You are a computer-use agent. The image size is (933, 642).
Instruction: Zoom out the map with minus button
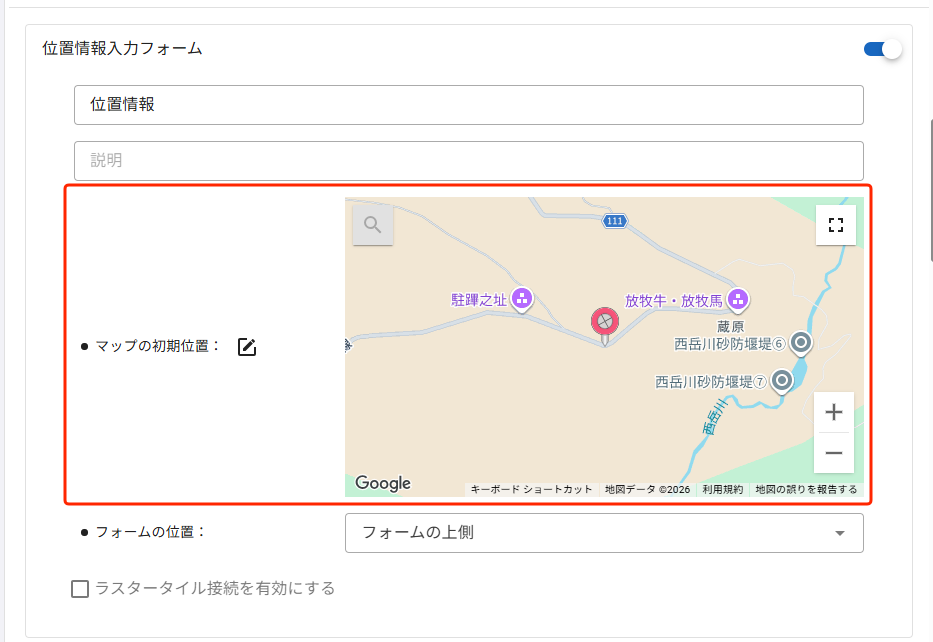click(834, 453)
